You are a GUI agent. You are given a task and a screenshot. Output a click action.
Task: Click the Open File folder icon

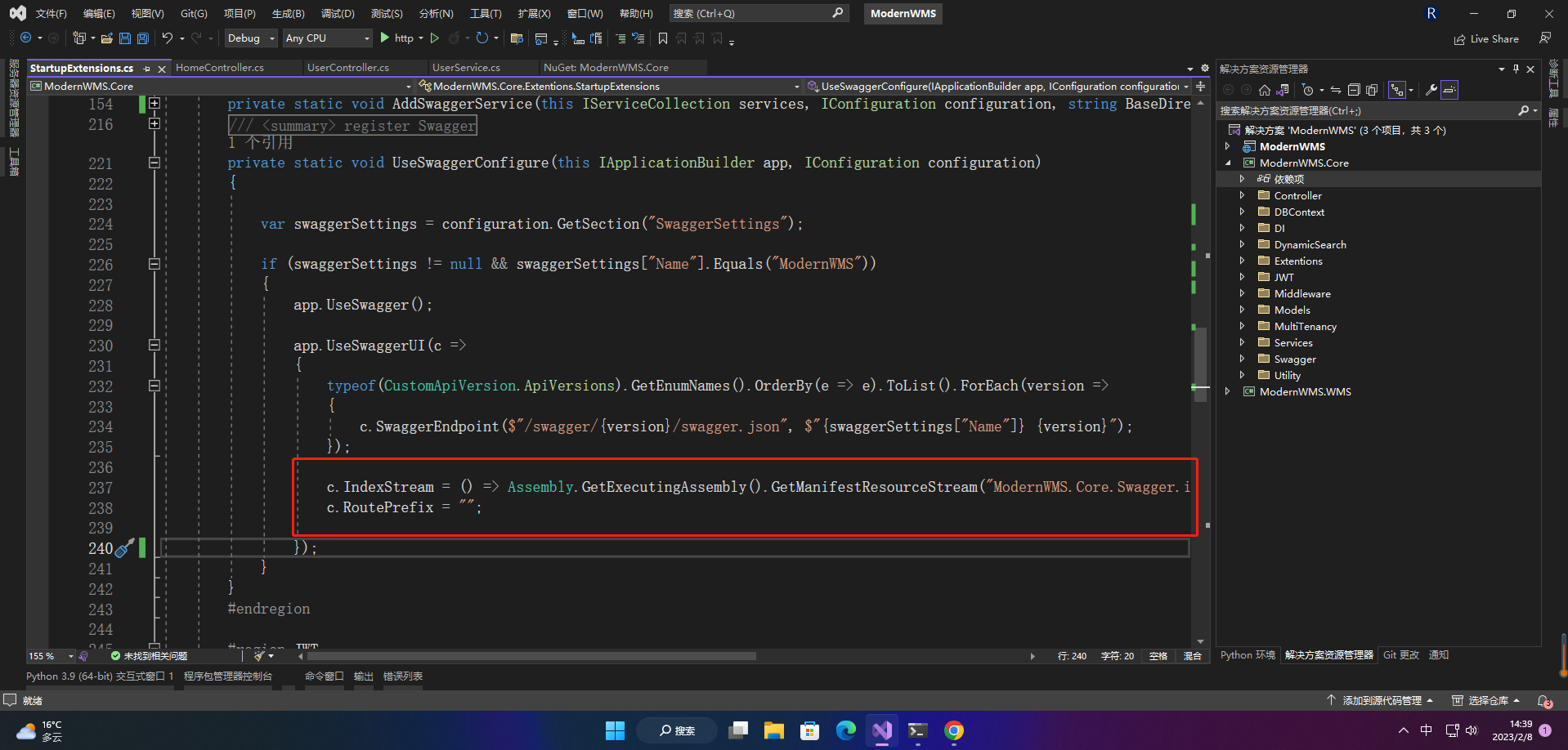[x=107, y=38]
